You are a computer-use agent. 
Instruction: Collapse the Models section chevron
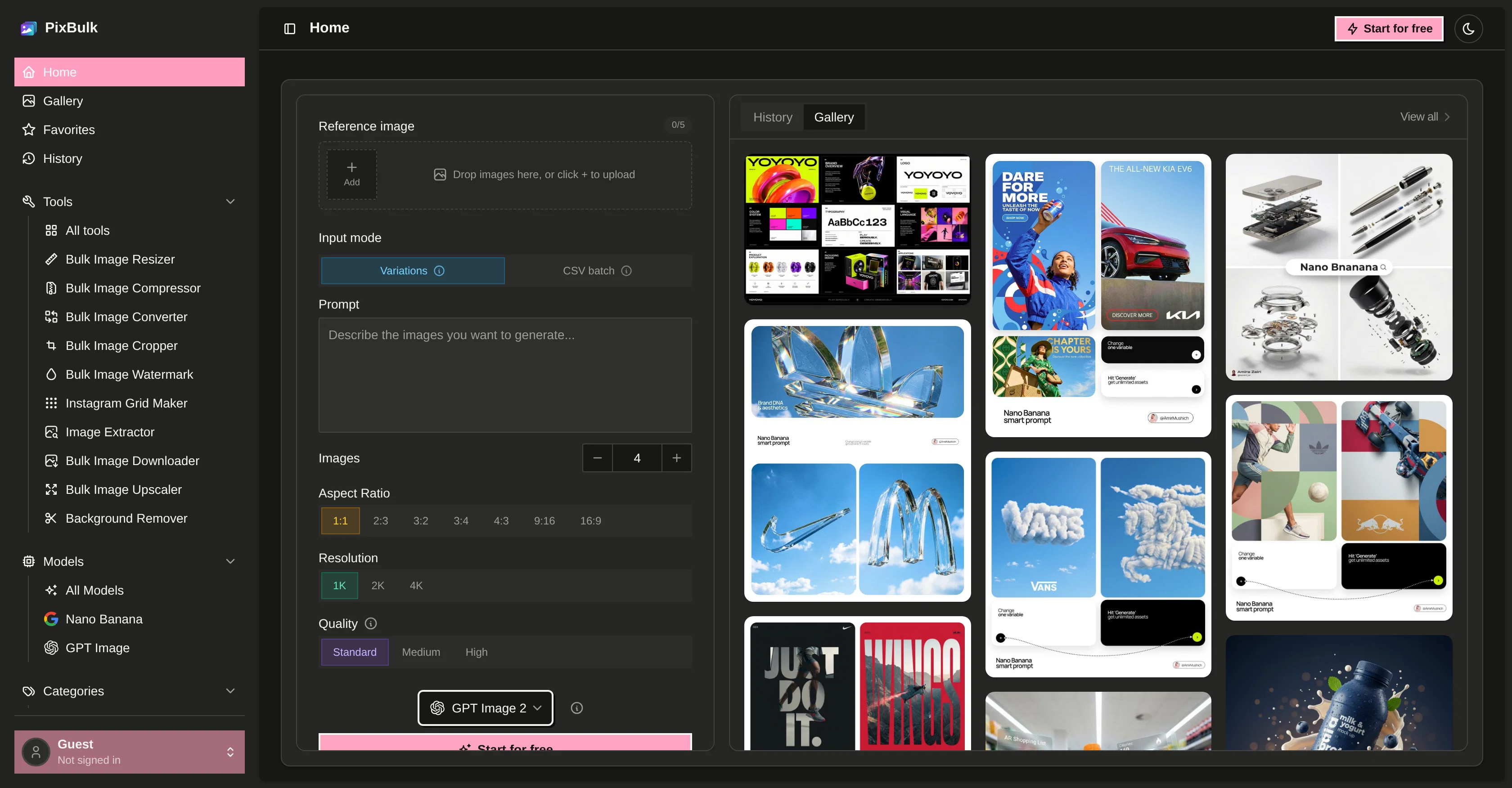coord(231,561)
